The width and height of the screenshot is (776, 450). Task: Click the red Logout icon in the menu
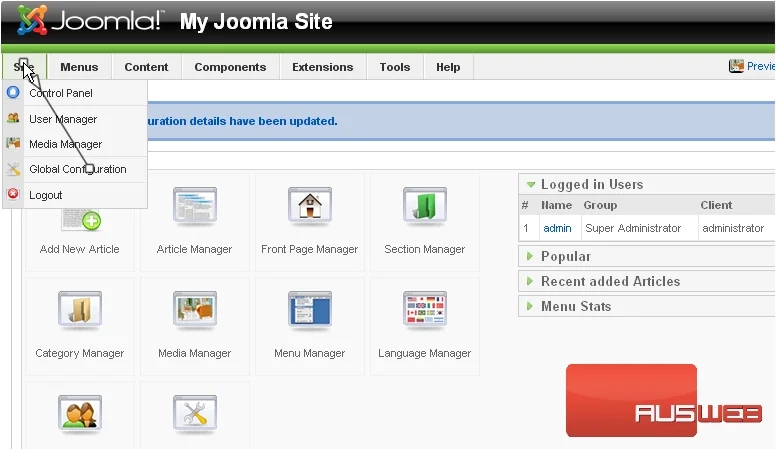[x=13, y=194]
